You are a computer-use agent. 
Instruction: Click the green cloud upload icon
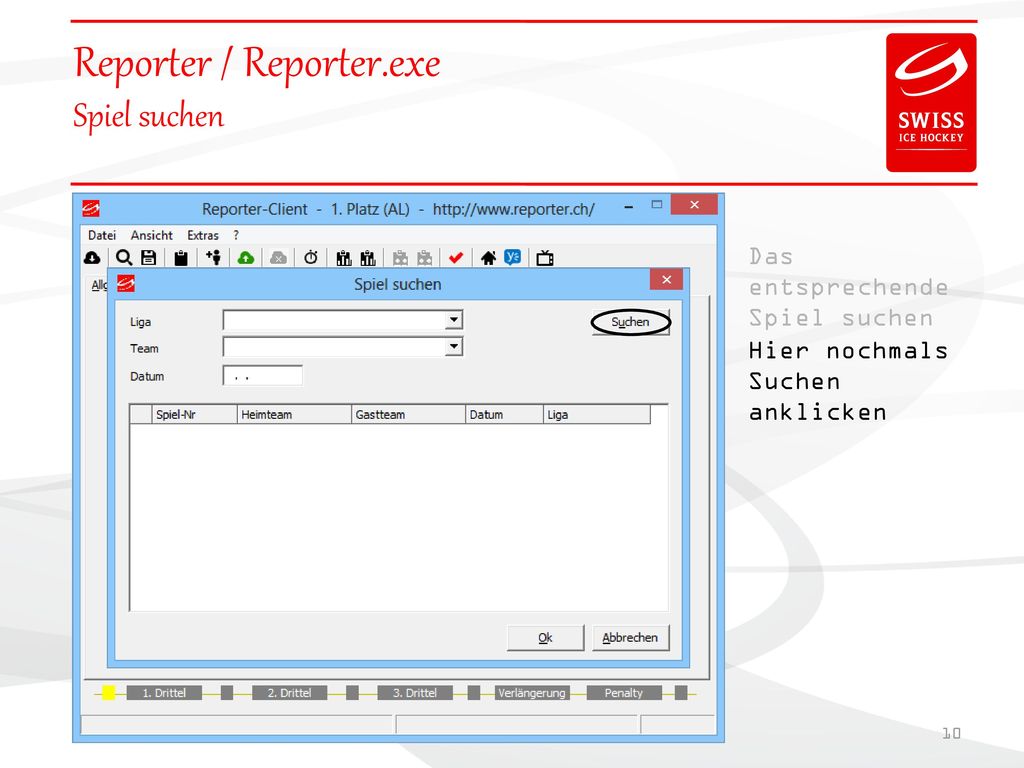tap(246, 258)
